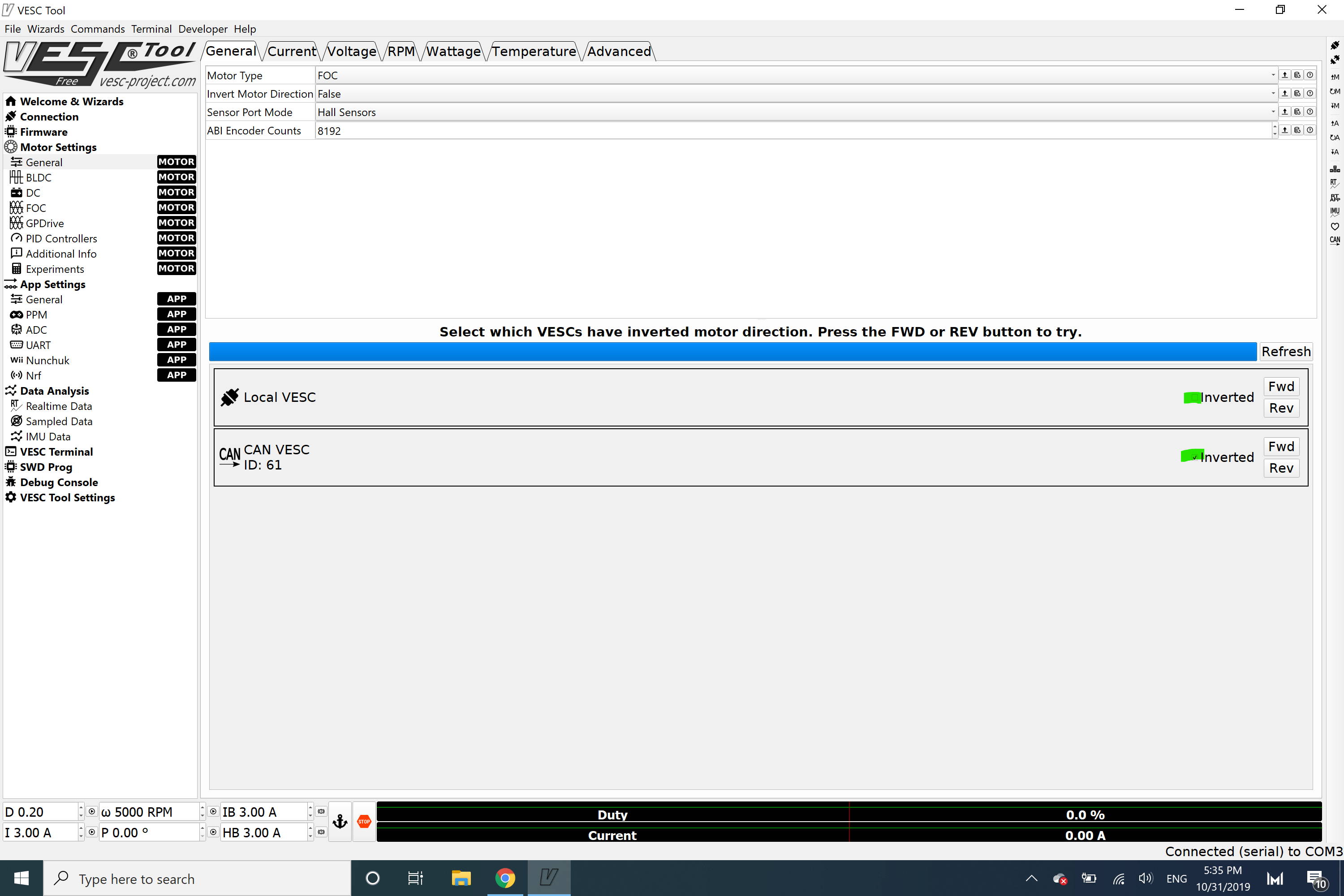The image size is (1344, 896).
Task: Click Fwd button for CAN VESC
Action: pyautogui.click(x=1281, y=446)
